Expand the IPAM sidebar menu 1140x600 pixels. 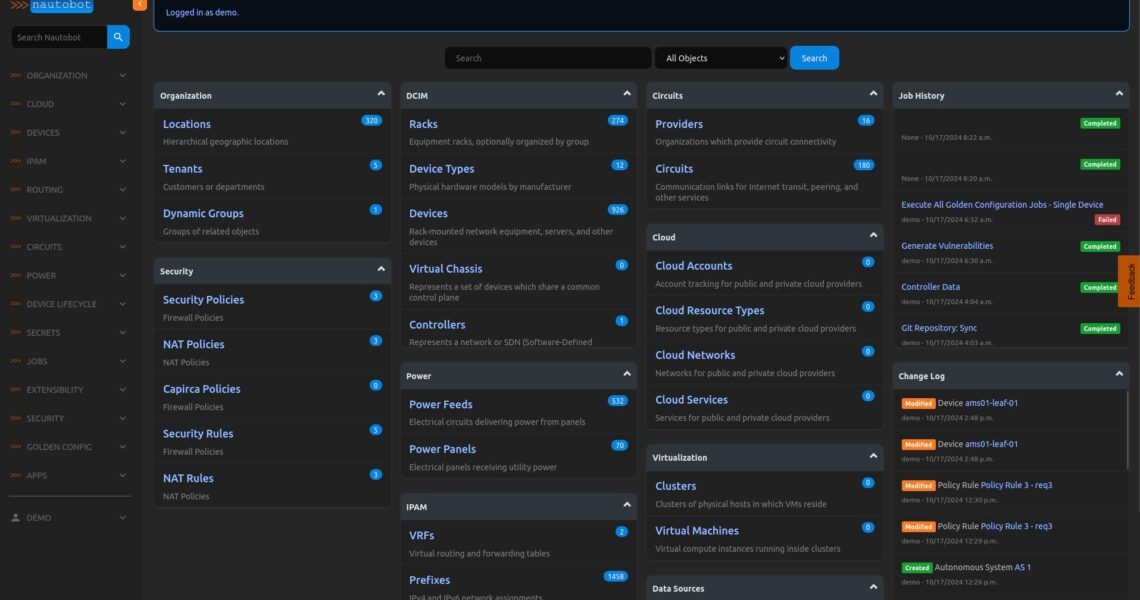[x=68, y=161]
